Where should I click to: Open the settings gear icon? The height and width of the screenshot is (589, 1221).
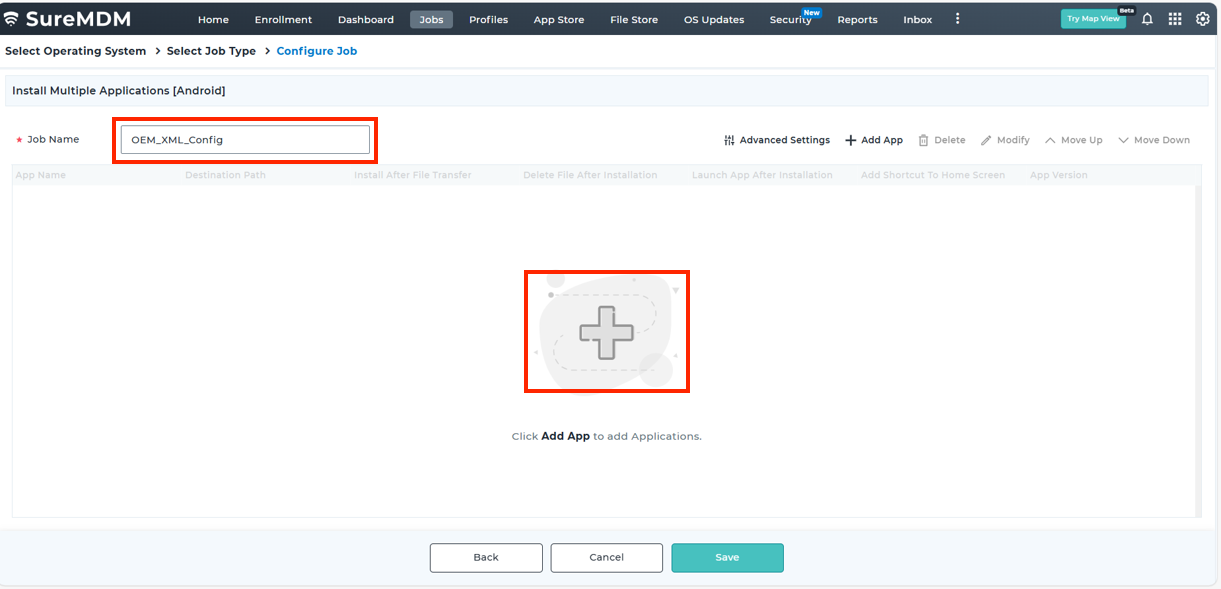pyautogui.click(x=1203, y=19)
